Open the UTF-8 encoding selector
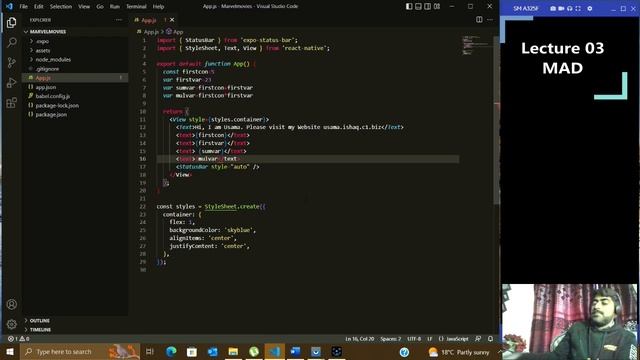Viewport: 640px width, 360px height. point(414,339)
